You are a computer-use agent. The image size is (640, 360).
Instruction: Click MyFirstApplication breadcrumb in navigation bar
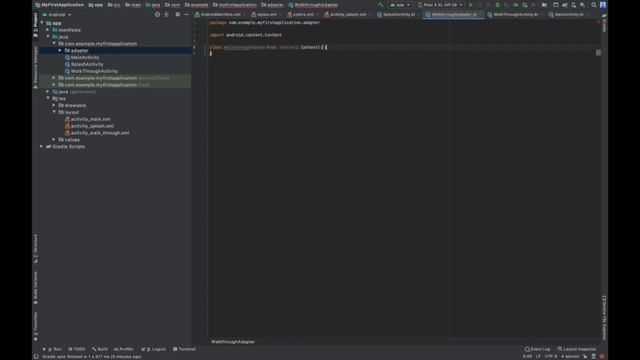pos(60,5)
